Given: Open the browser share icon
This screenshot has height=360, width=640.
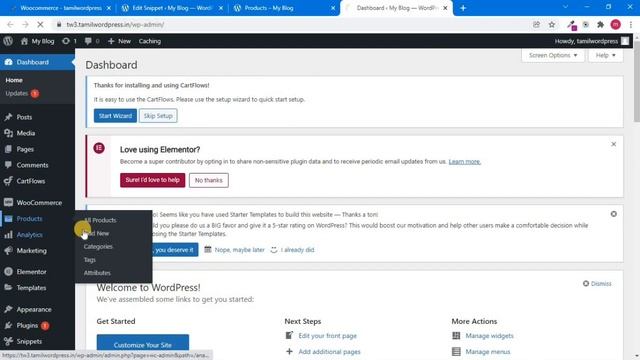Looking at the screenshot, I should click(536, 24).
